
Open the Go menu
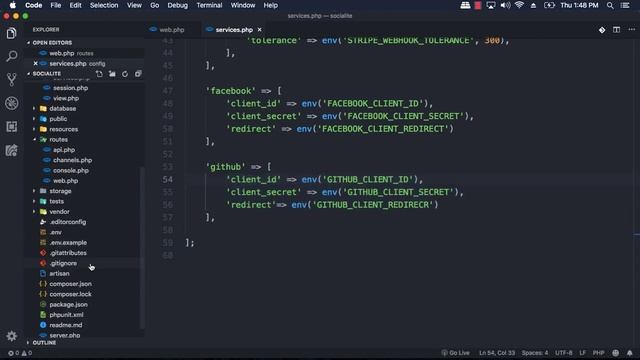[154, 5]
